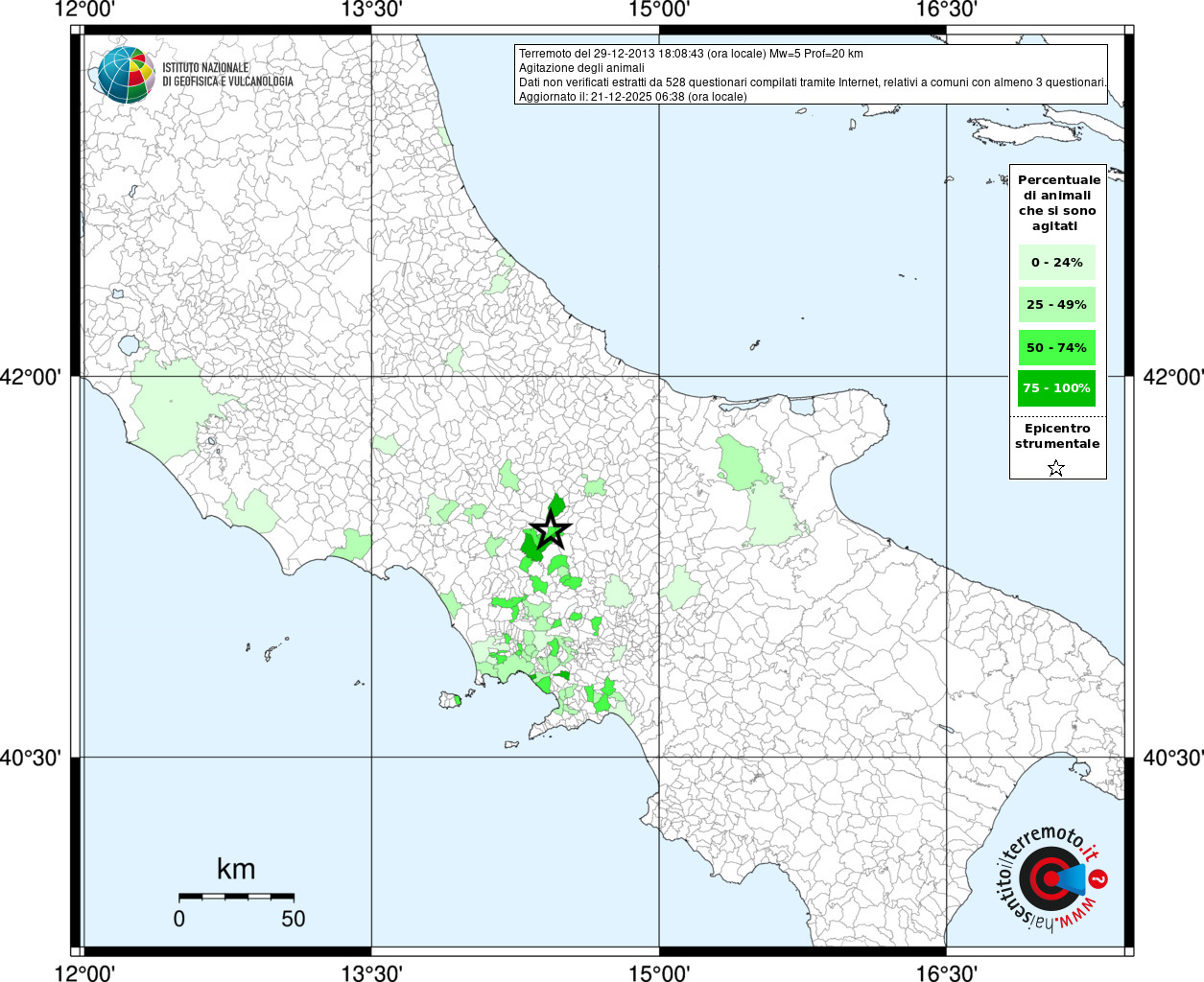The image size is (1204, 982).
Task: Click the 'Agitazione degli animali' subtitle
Action: tap(581, 68)
